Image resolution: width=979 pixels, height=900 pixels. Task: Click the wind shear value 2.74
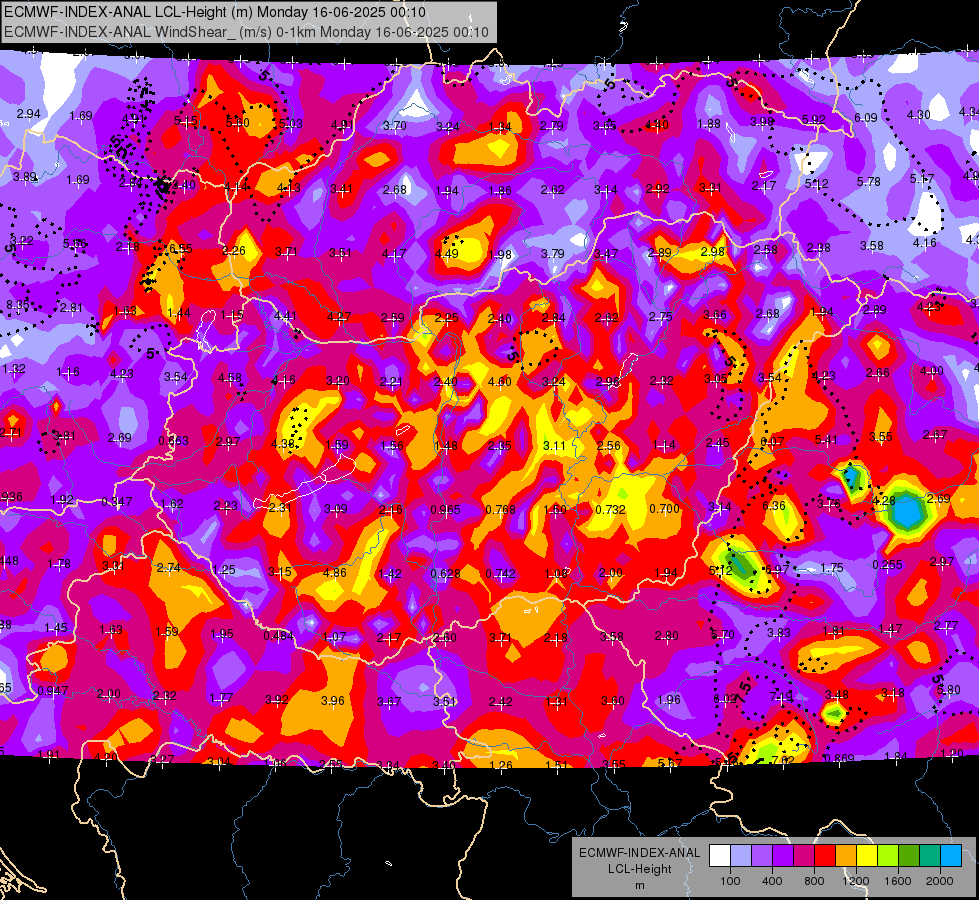tap(169, 568)
